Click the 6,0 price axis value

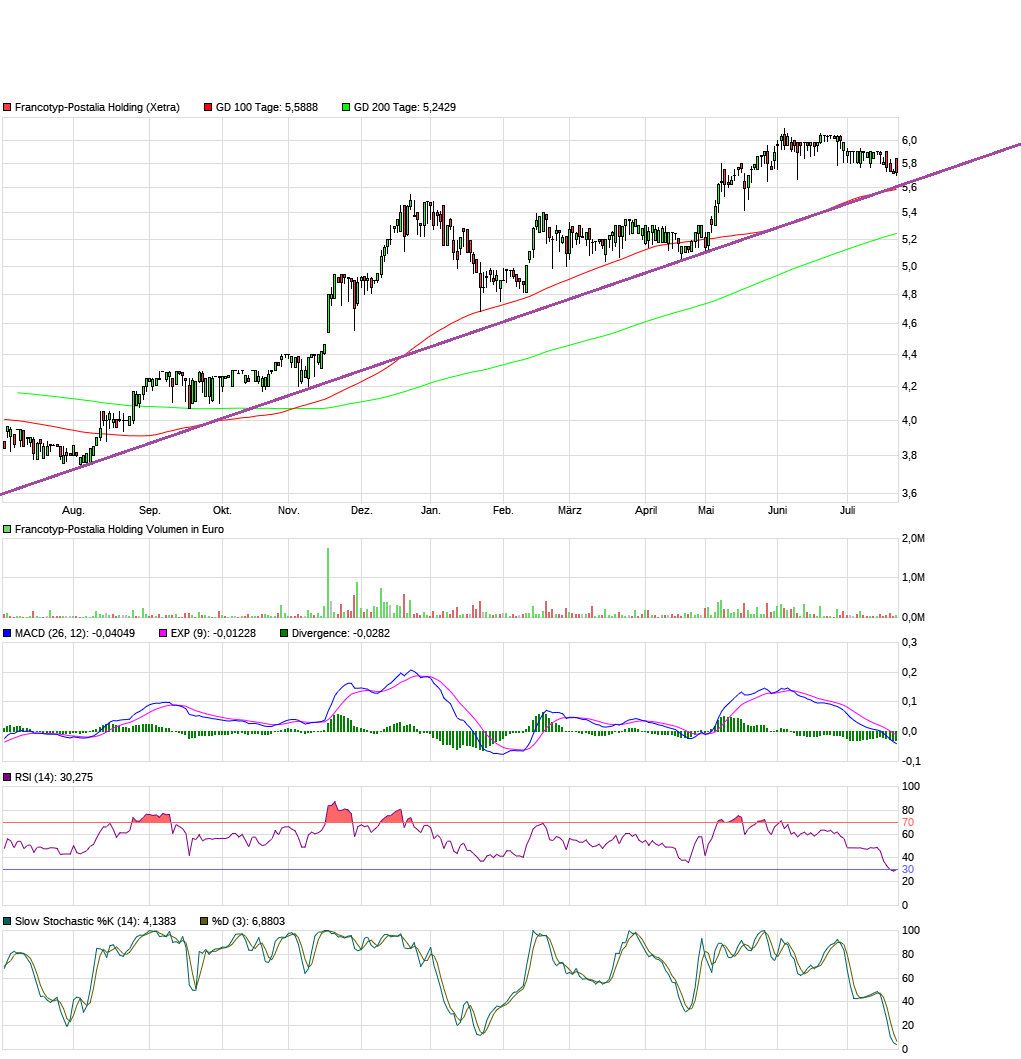click(x=910, y=140)
